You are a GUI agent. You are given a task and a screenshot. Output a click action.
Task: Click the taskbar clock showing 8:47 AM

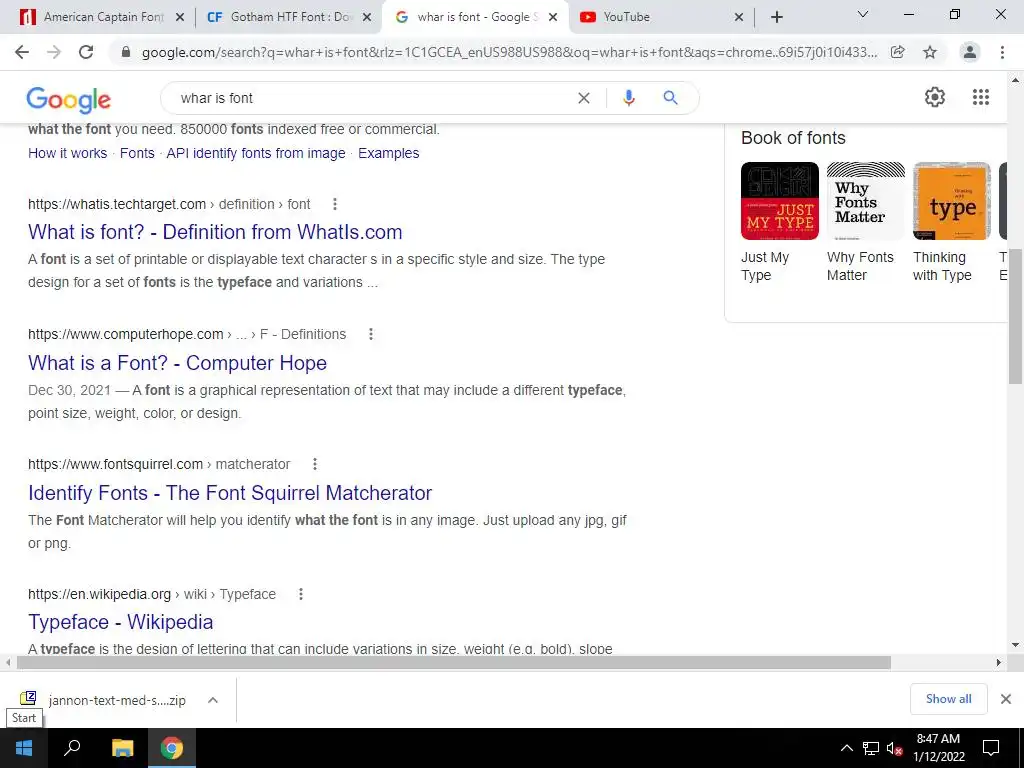pos(938,748)
